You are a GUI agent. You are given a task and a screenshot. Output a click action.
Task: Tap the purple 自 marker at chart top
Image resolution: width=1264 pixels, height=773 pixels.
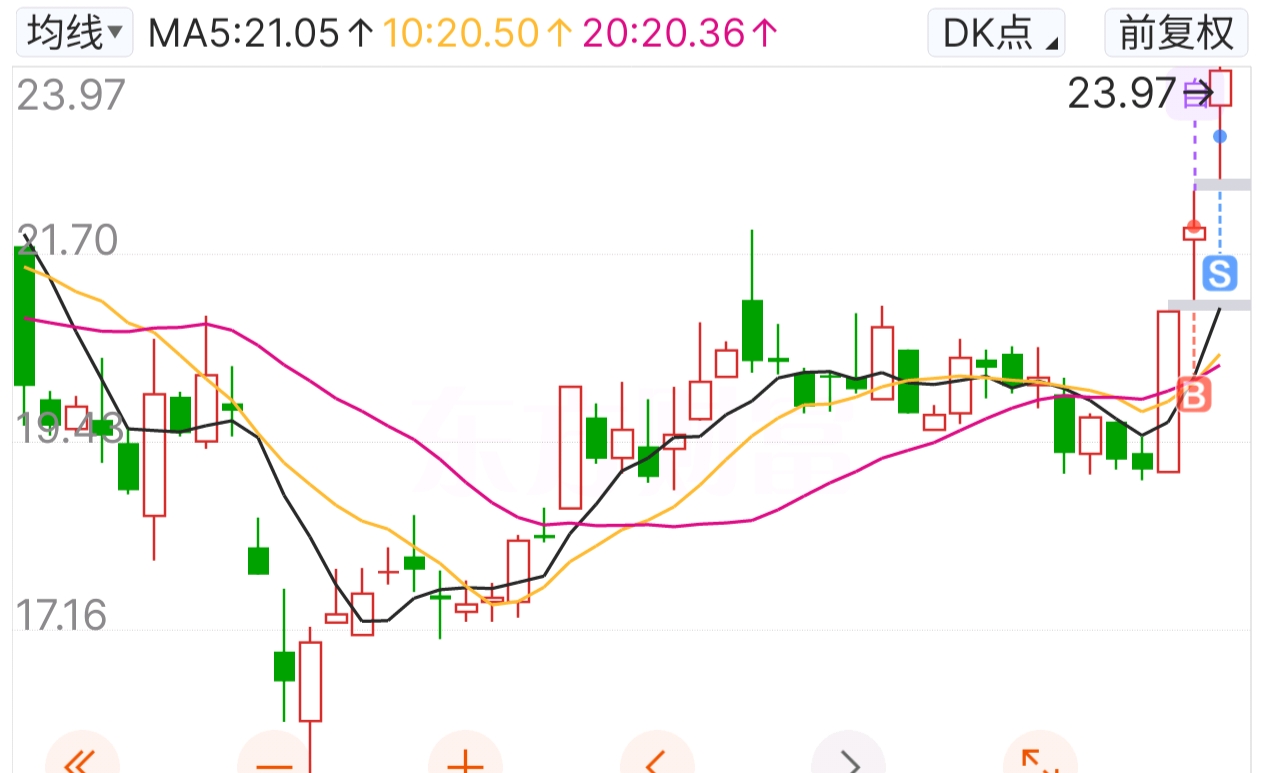(1194, 96)
